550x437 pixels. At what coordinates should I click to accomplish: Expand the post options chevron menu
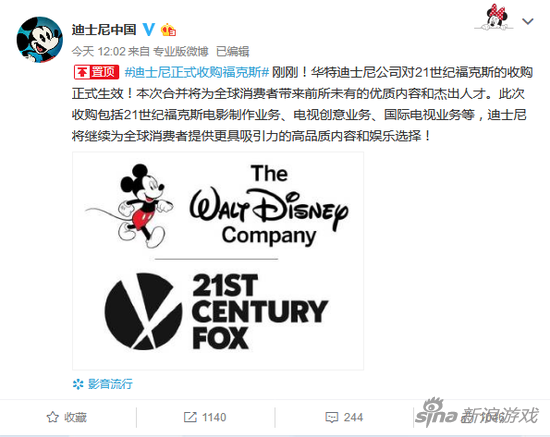pos(528,21)
